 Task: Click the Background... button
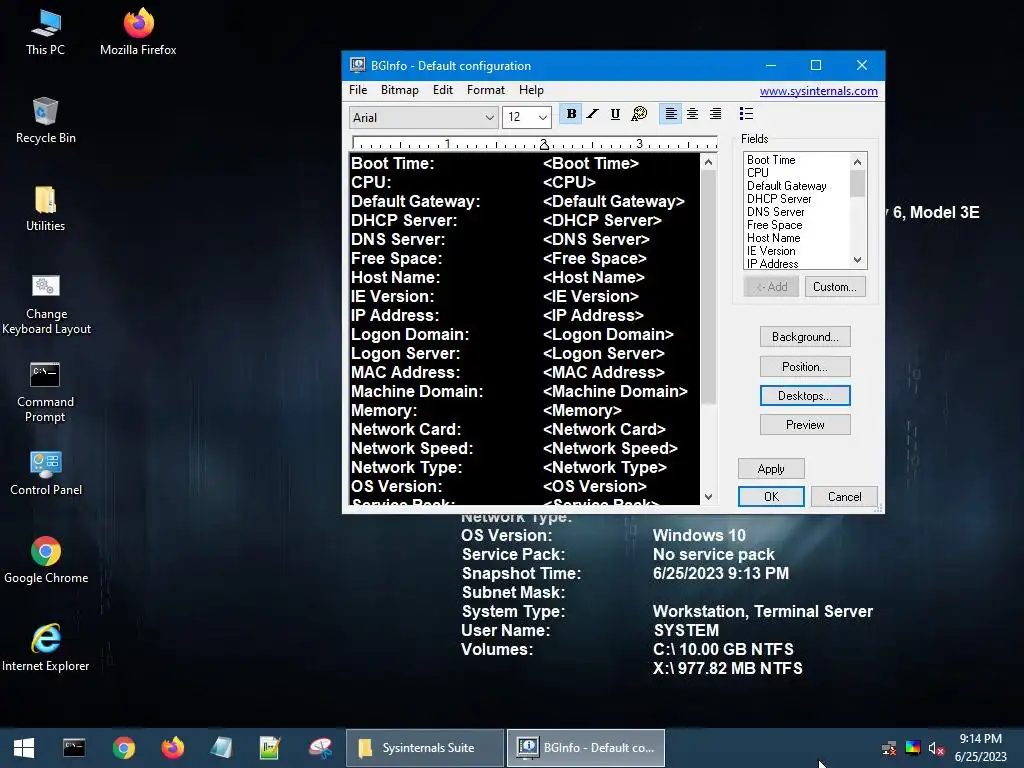click(805, 337)
